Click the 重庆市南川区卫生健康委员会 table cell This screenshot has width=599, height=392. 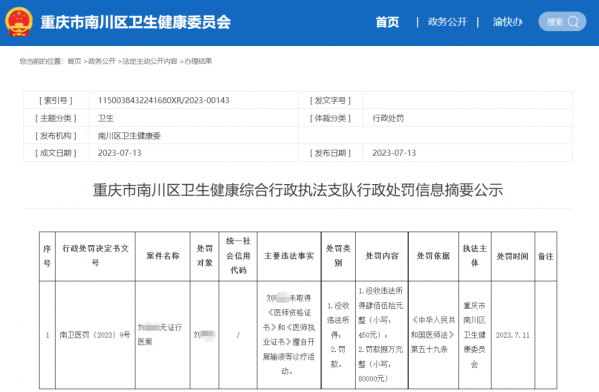click(x=475, y=335)
